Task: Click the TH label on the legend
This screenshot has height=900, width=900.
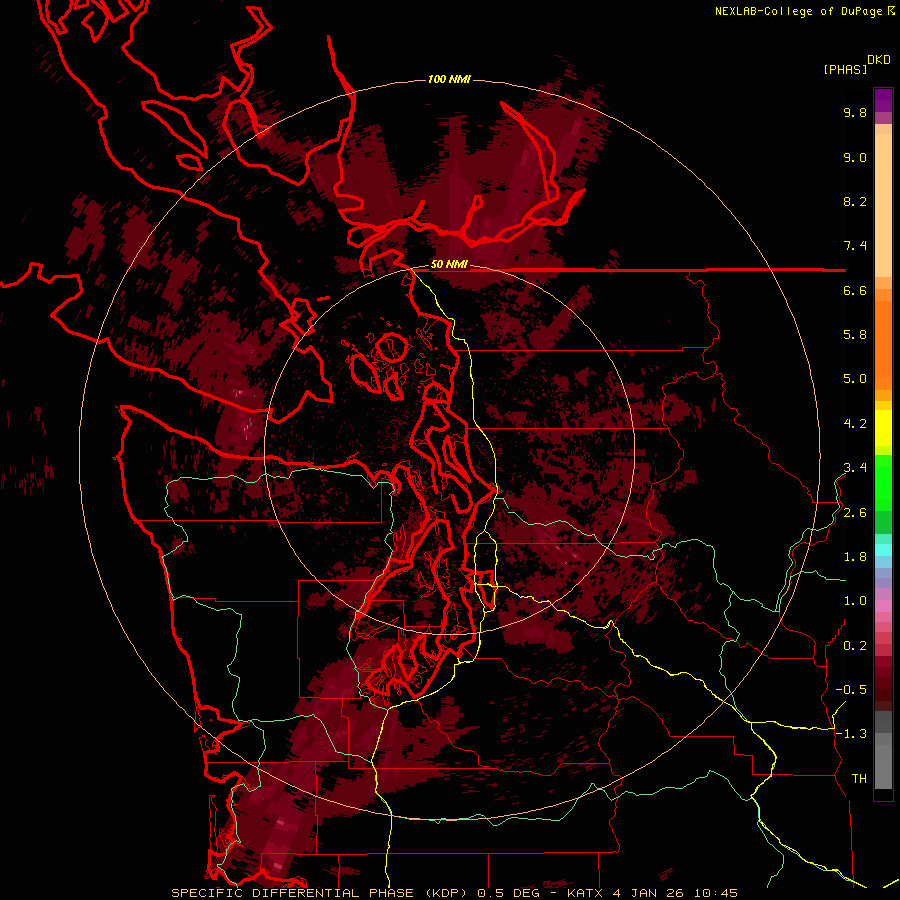Action: click(x=859, y=779)
